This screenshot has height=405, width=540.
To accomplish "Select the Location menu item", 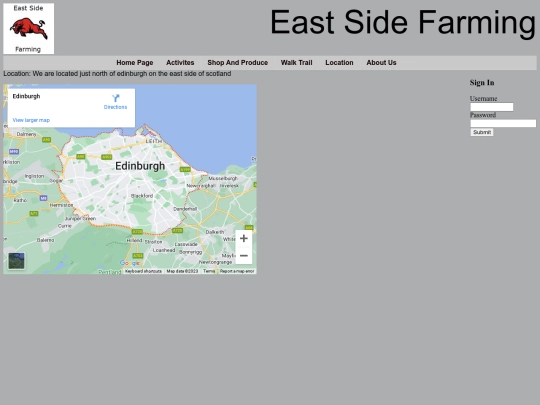I will click(x=339, y=63).
